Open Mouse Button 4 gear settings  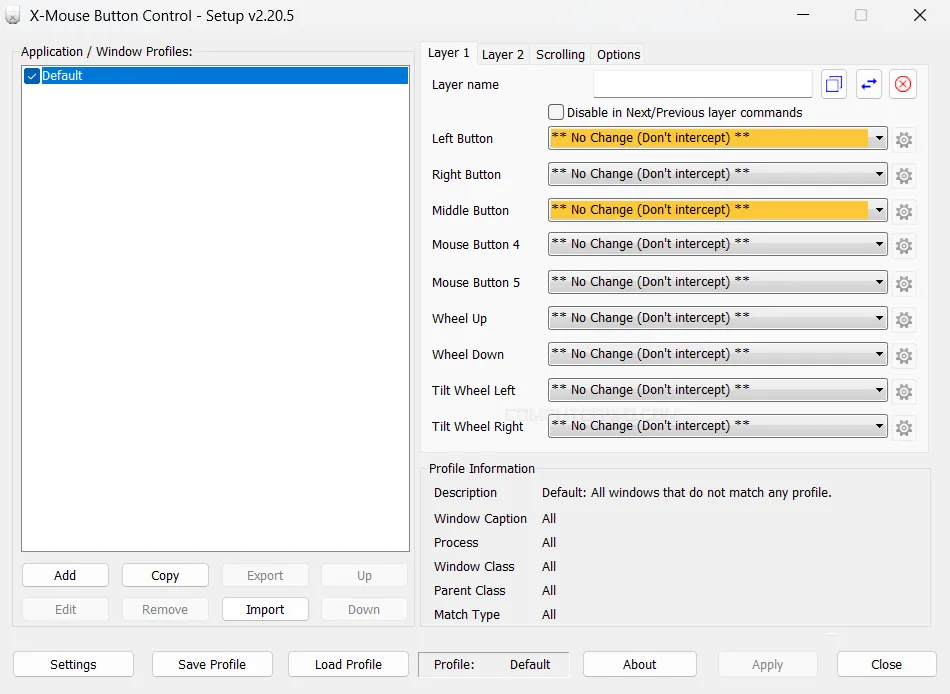pos(903,245)
